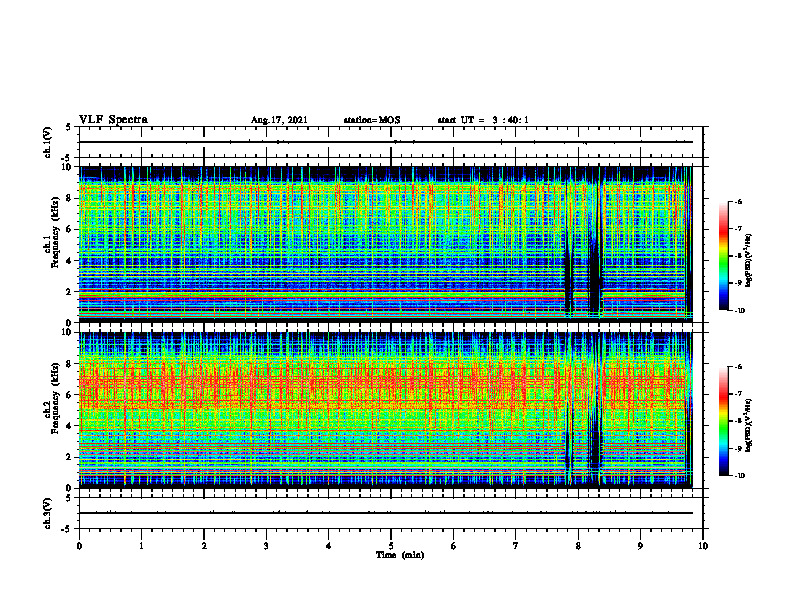Click the "VLF Spectra" plot title

pos(113,120)
